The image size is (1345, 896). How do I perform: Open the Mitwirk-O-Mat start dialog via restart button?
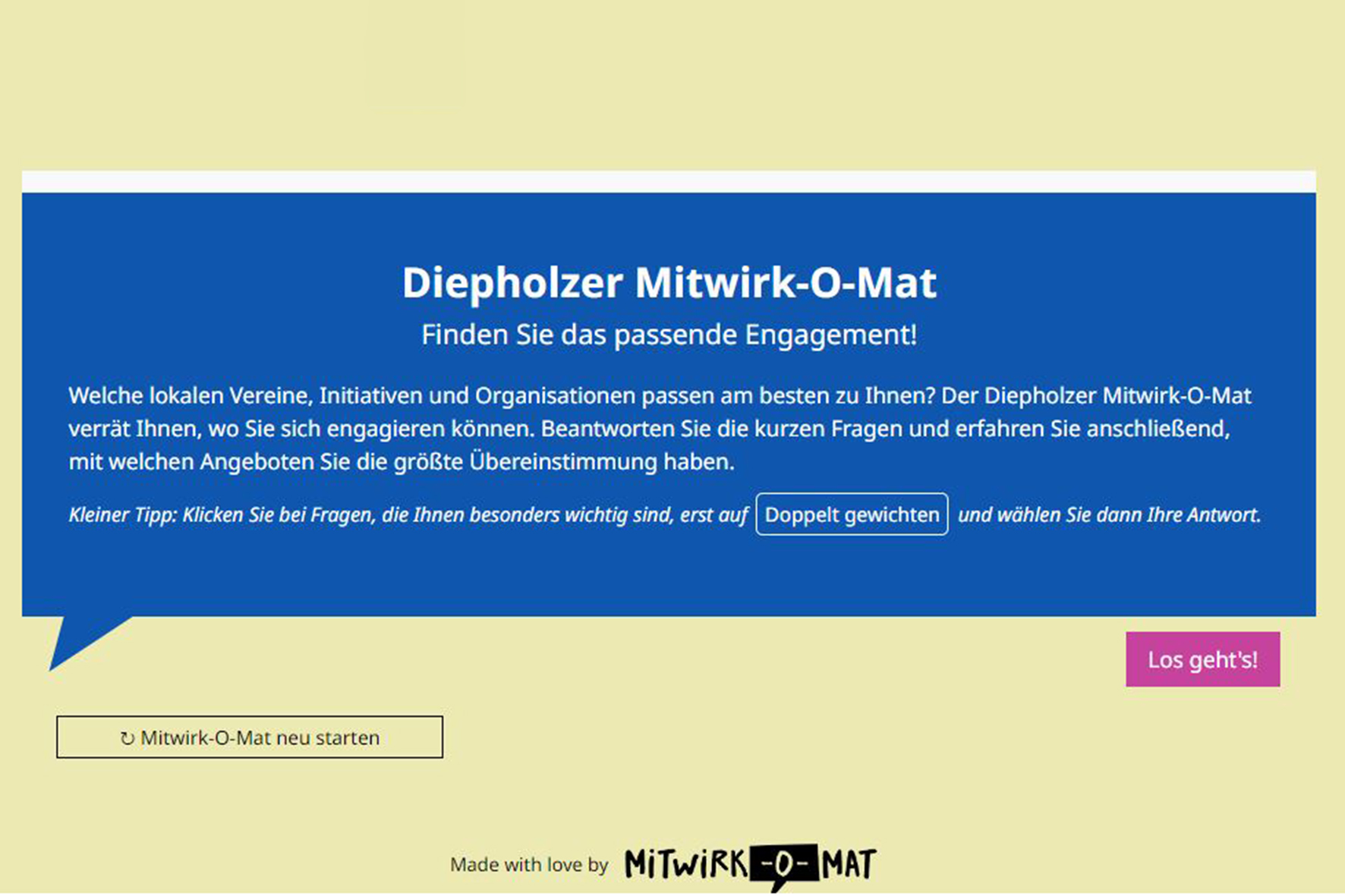(x=249, y=737)
